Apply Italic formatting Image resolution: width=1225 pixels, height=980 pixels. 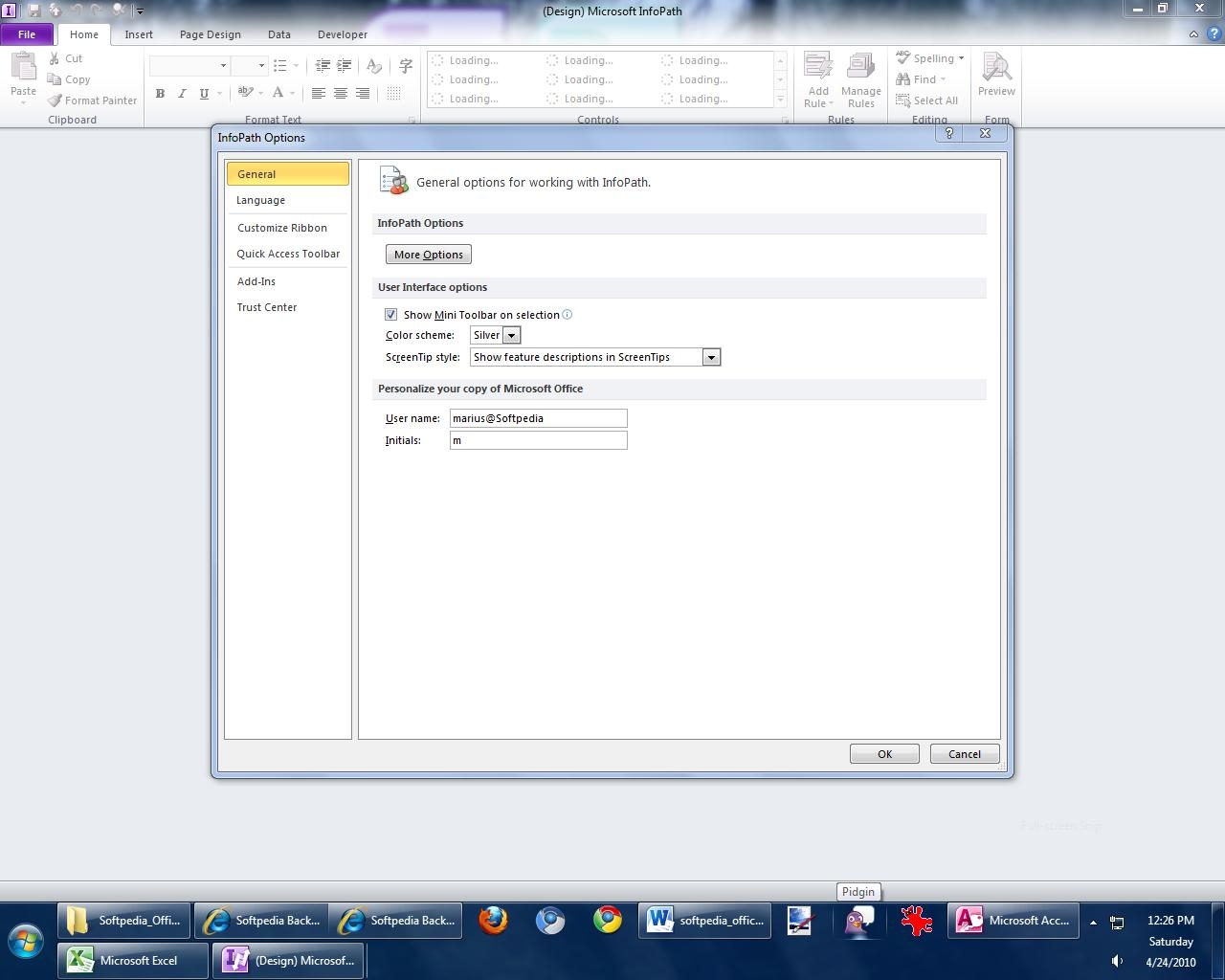pyautogui.click(x=182, y=93)
